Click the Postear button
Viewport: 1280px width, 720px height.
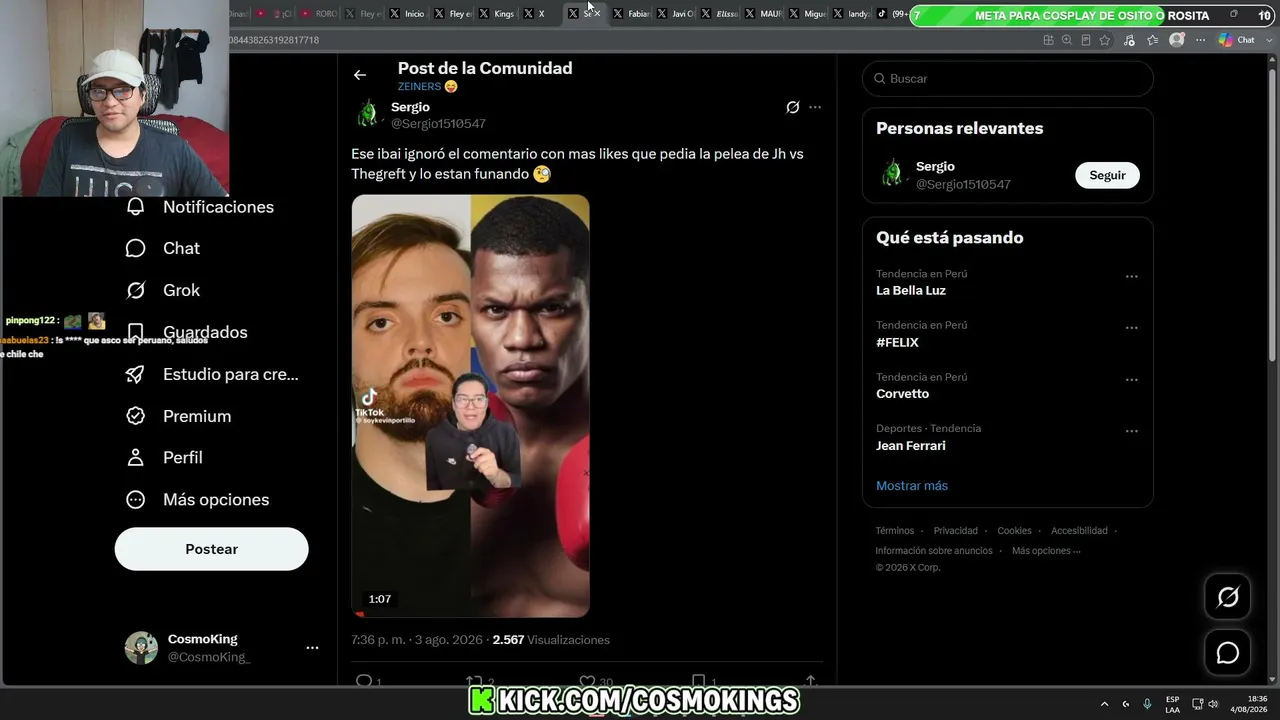pos(212,549)
